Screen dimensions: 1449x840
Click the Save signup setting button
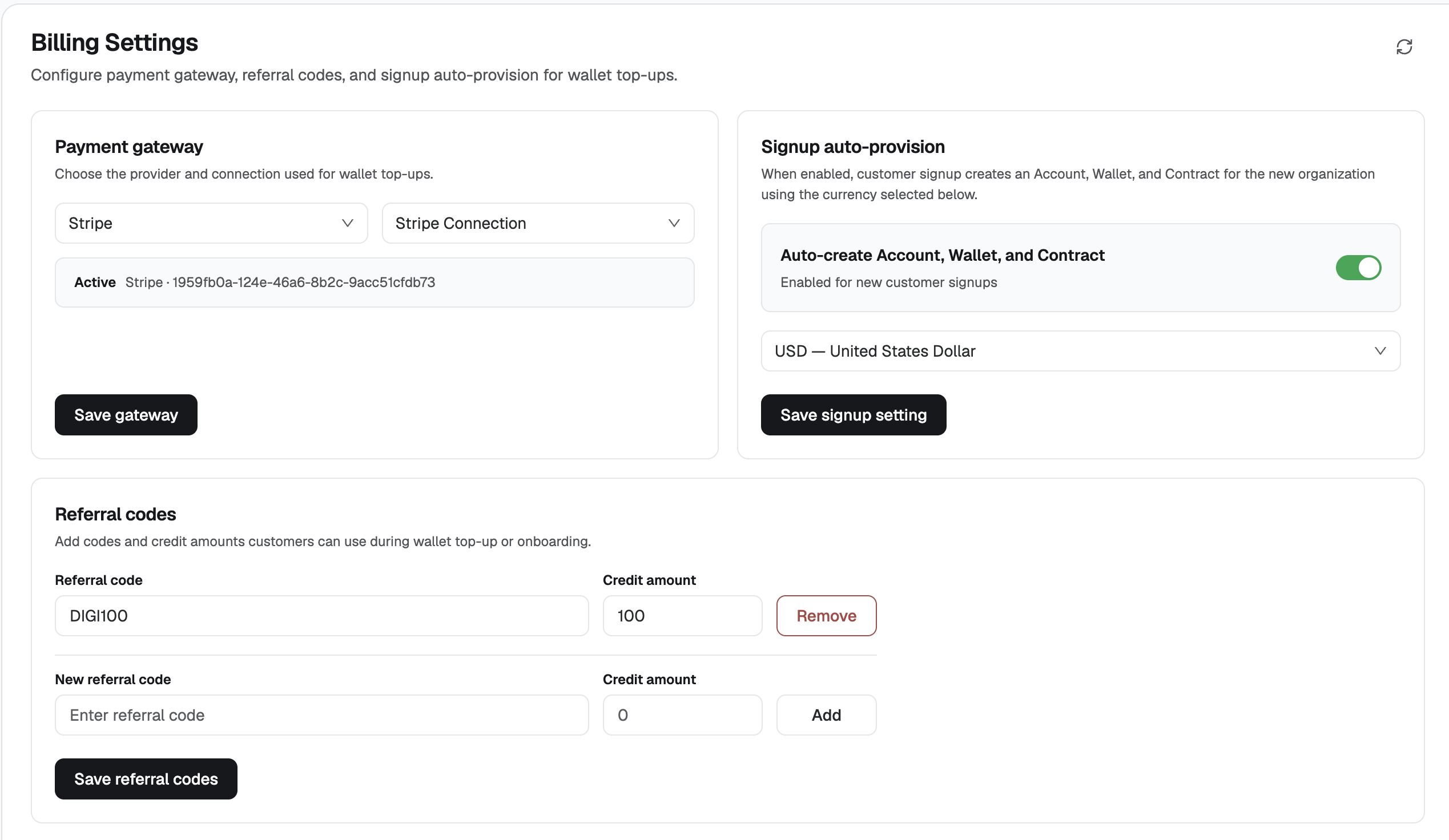pyautogui.click(x=854, y=414)
